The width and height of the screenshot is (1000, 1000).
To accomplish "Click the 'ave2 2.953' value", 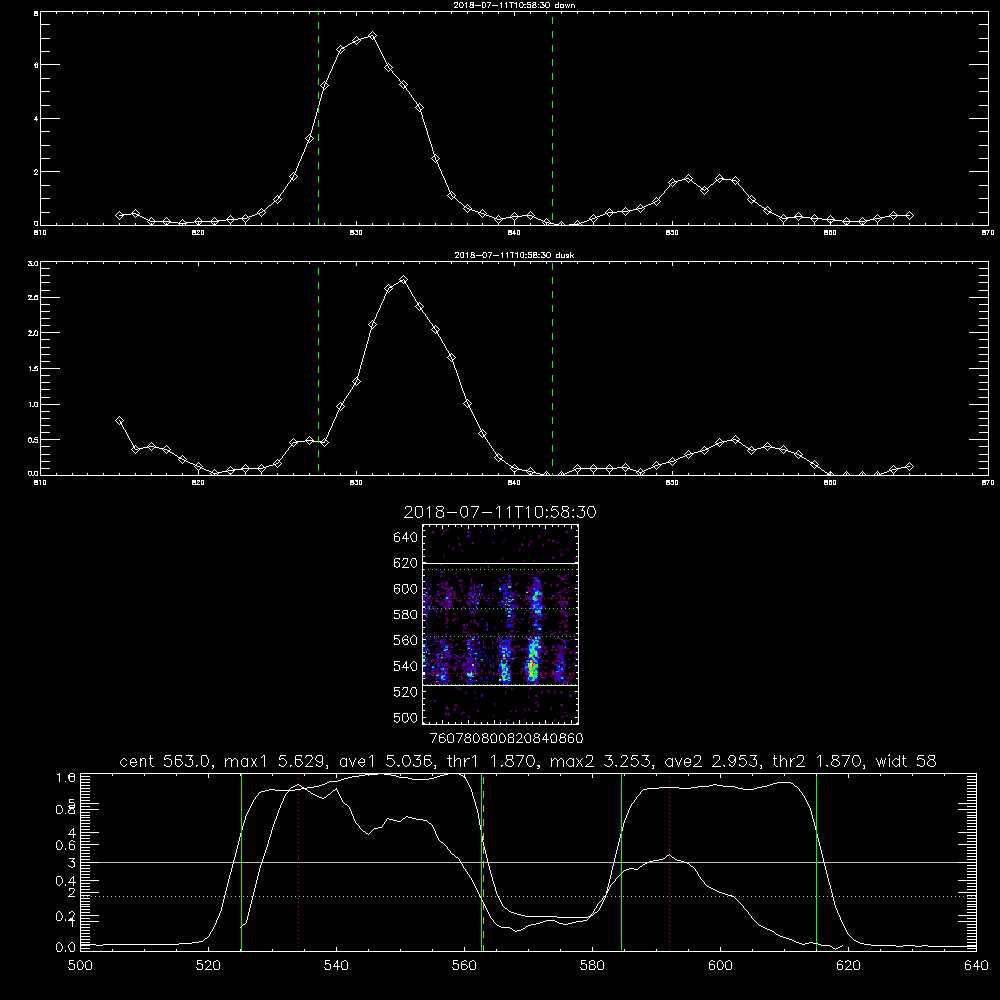I will (x=711, y=761).
